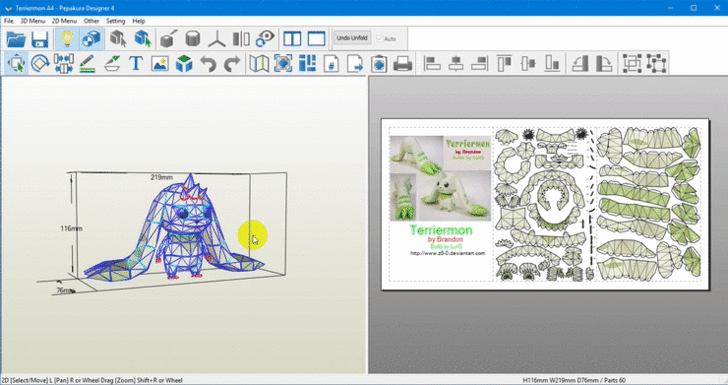Click the Undo Unfold button
Screen dimensions: 728x385
(352, 38)
